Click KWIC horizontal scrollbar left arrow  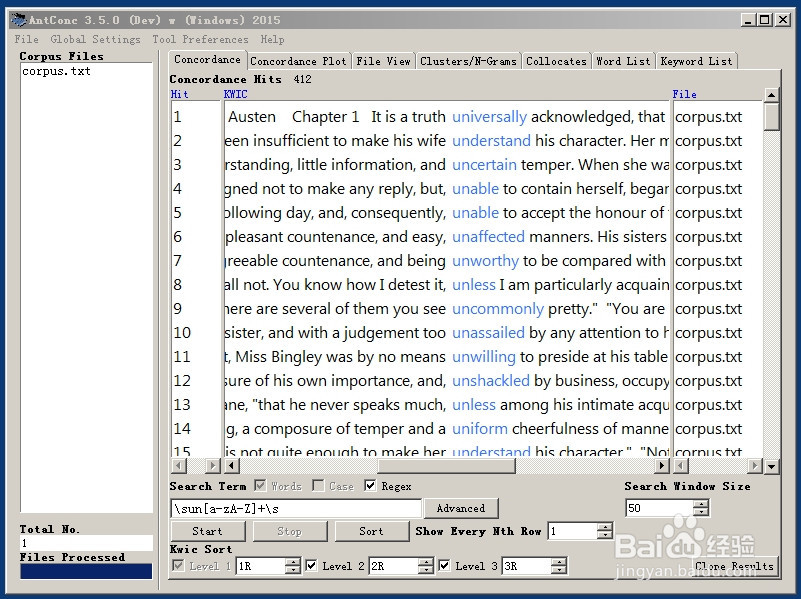coord(231,466)
